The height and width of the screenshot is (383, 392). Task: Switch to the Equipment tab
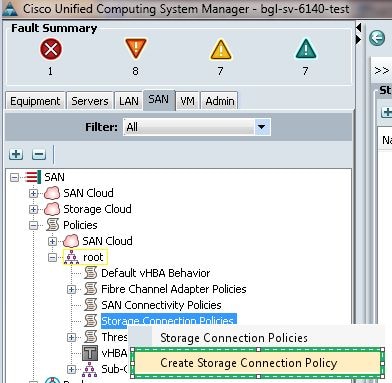35,101
